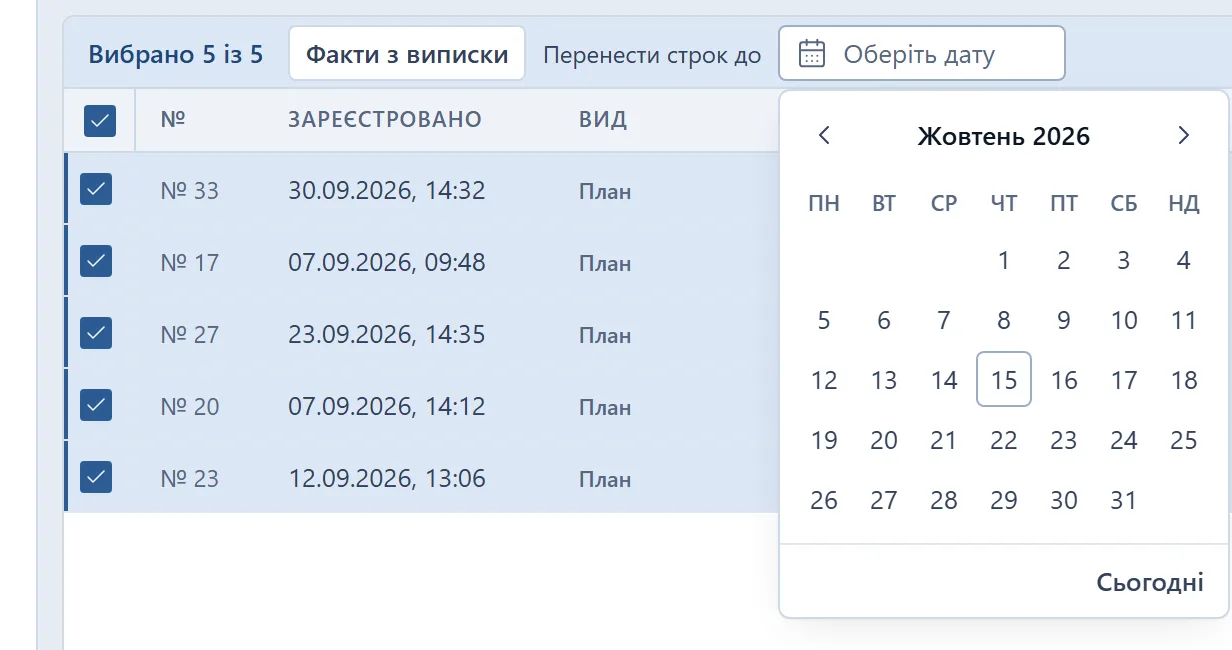The height and width of the screenshot is (650, 1232).
Task: Choose day 19 in the calendar
Action: pyautogui.click(x=824, y=440)
